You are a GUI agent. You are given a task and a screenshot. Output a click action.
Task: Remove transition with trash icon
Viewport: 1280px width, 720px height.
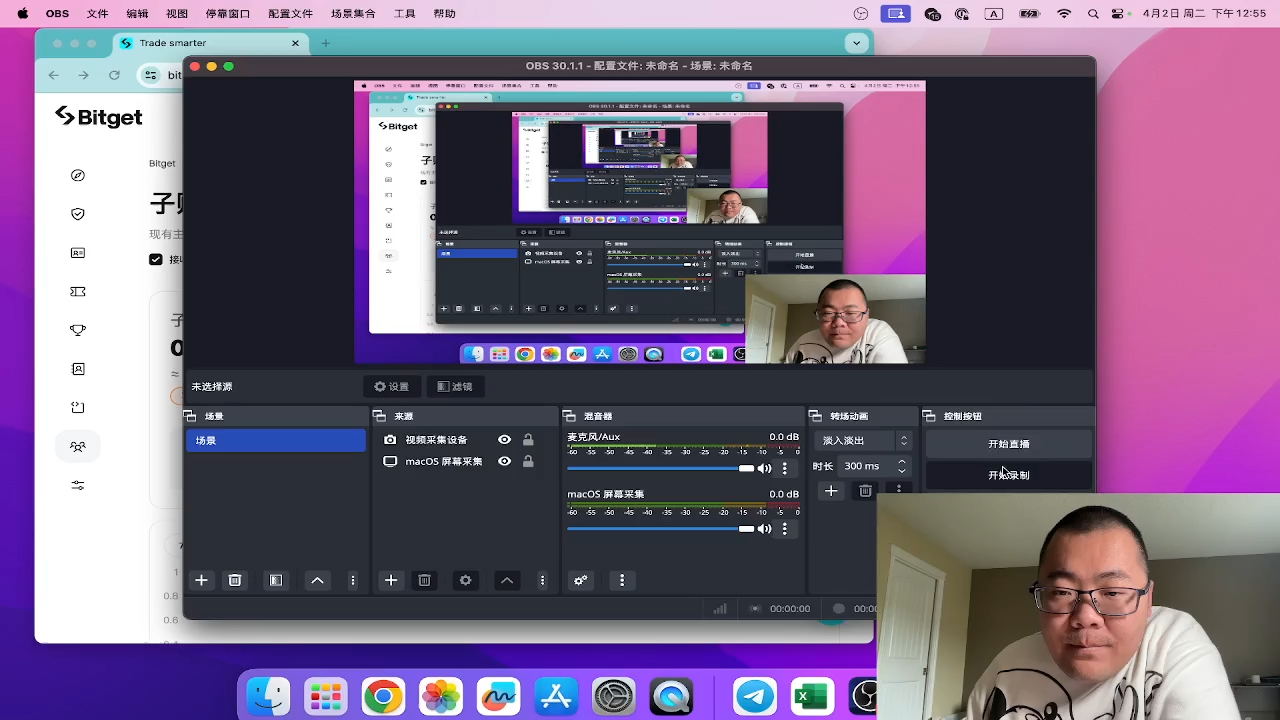click(865, 491)
